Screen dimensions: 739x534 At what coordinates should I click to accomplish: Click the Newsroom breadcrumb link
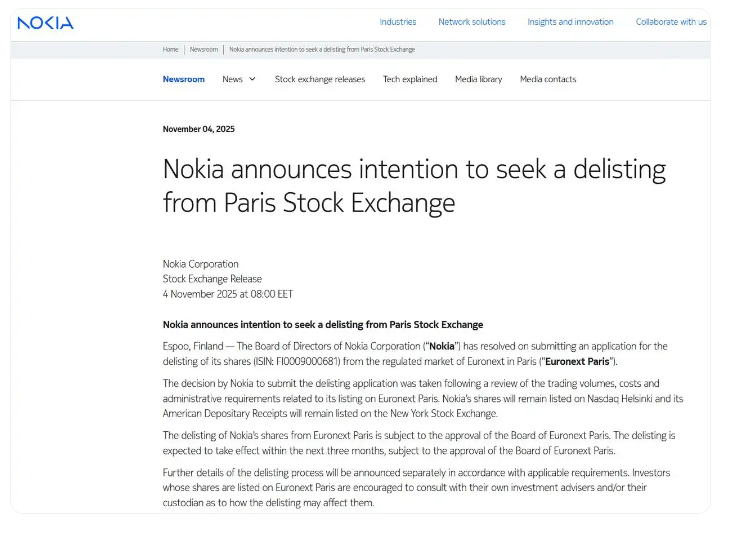coord(203,49)
